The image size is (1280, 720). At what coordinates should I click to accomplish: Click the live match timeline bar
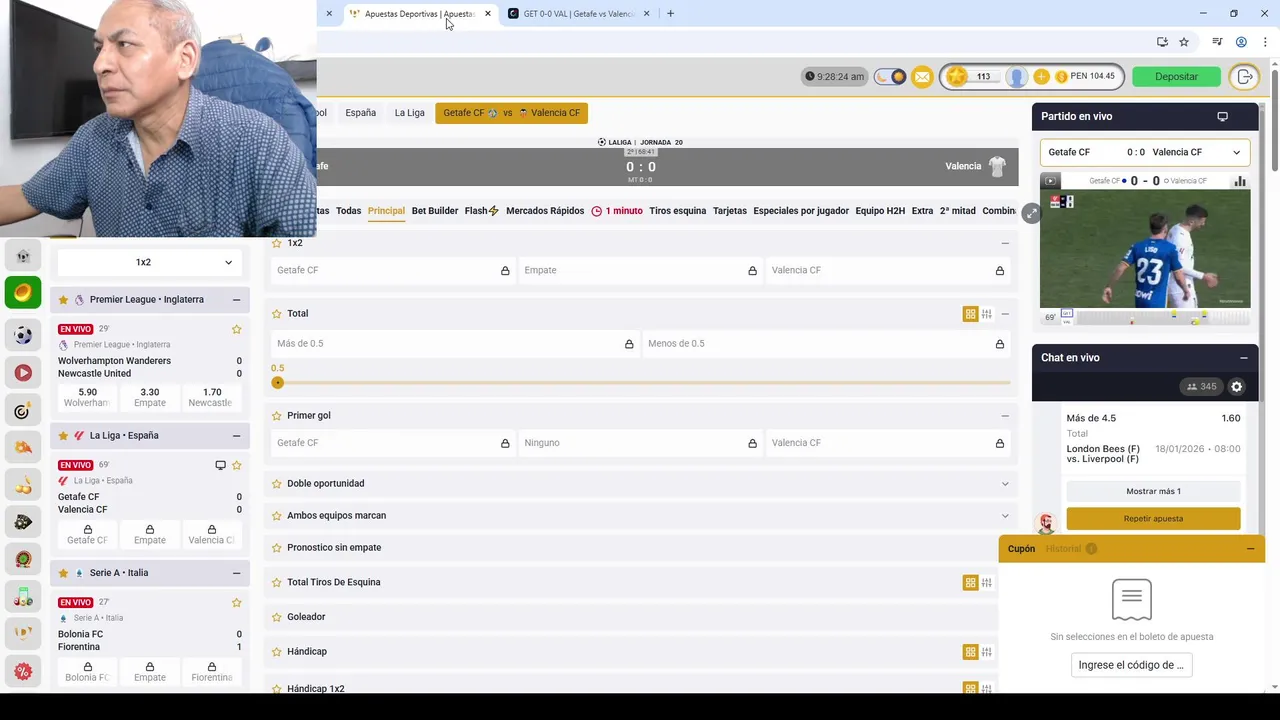pyautogui.click(x=1162, y=318)
